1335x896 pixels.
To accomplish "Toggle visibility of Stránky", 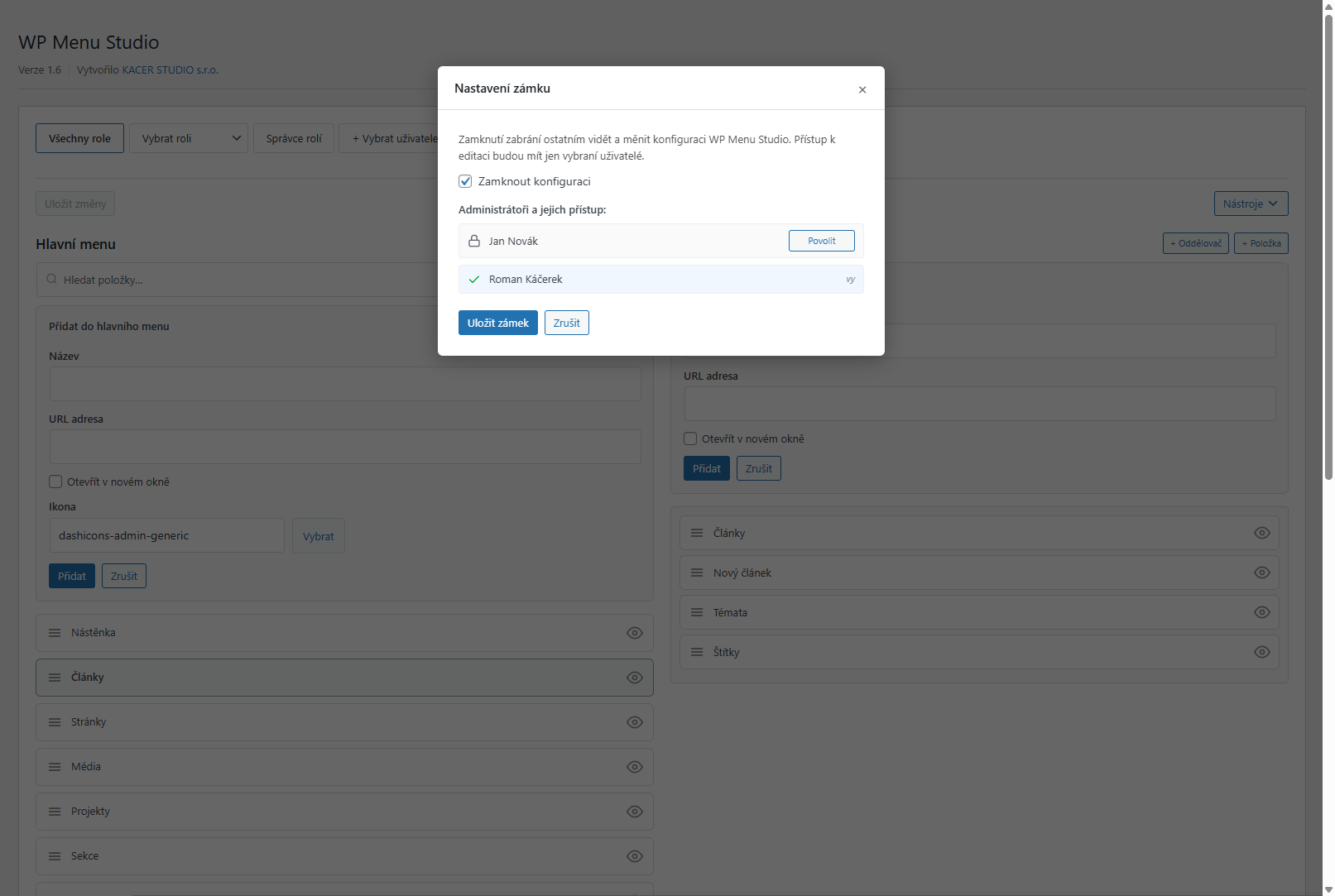I will pos(635,722).
